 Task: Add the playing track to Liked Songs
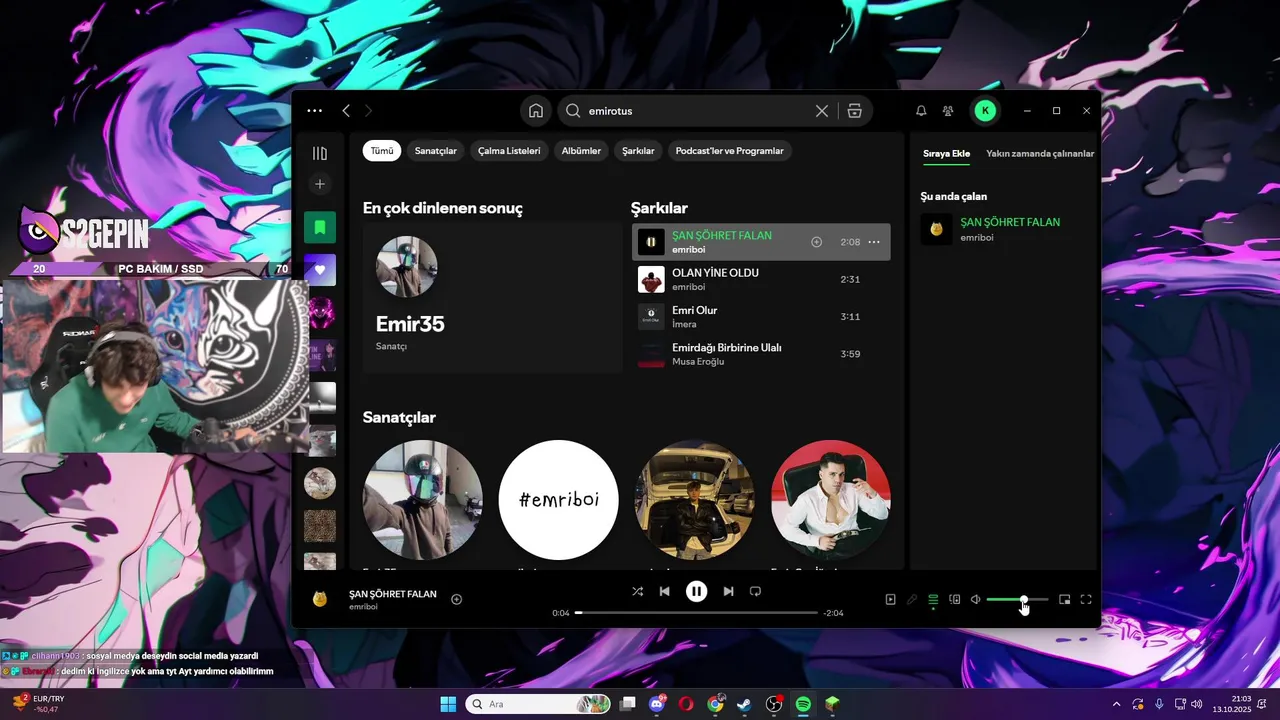(x=456, y=599)
